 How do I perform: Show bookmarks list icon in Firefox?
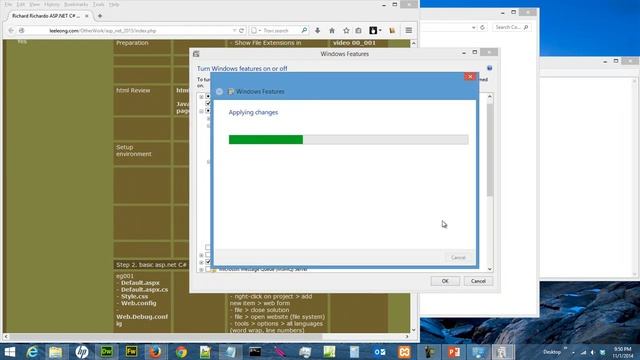click(358, 31)
